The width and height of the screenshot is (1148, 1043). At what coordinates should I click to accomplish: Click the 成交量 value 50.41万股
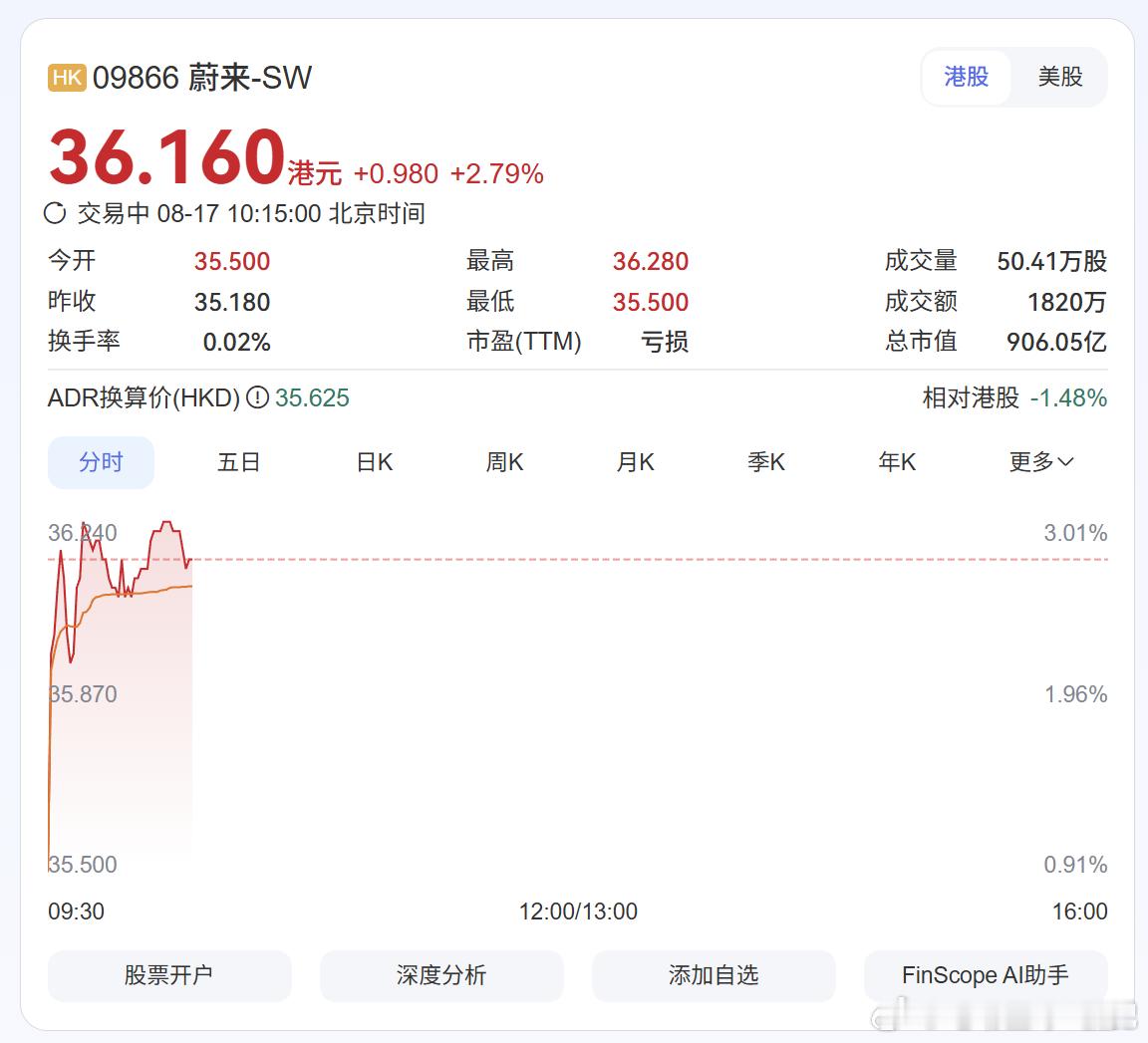click(x=1051, y=261)
